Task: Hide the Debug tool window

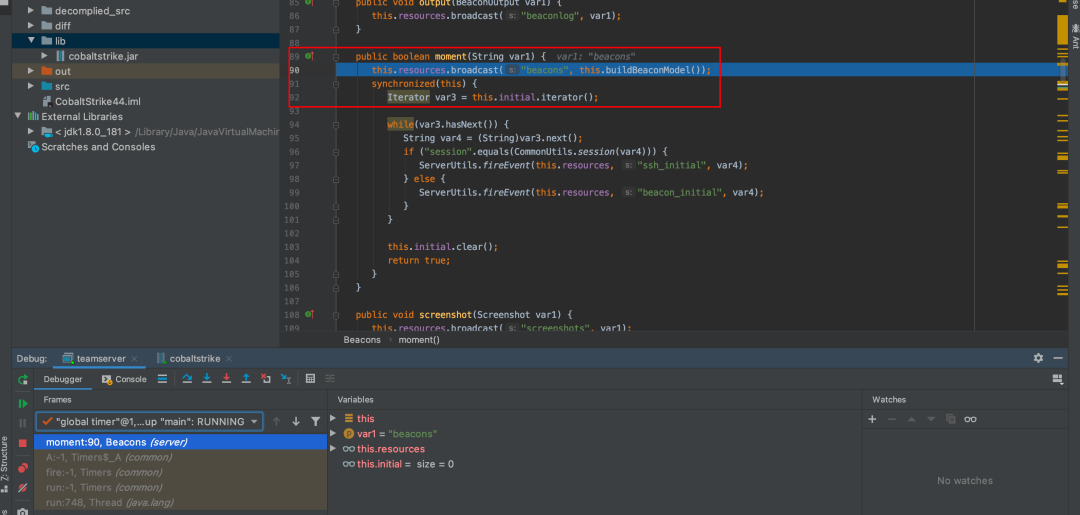Action: 1059,358
